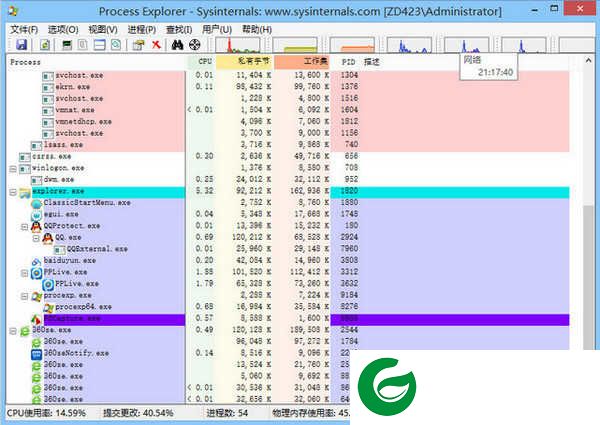Open the 选项(O) menu
The width and height of the screenshot is (600, 425).
63,29
